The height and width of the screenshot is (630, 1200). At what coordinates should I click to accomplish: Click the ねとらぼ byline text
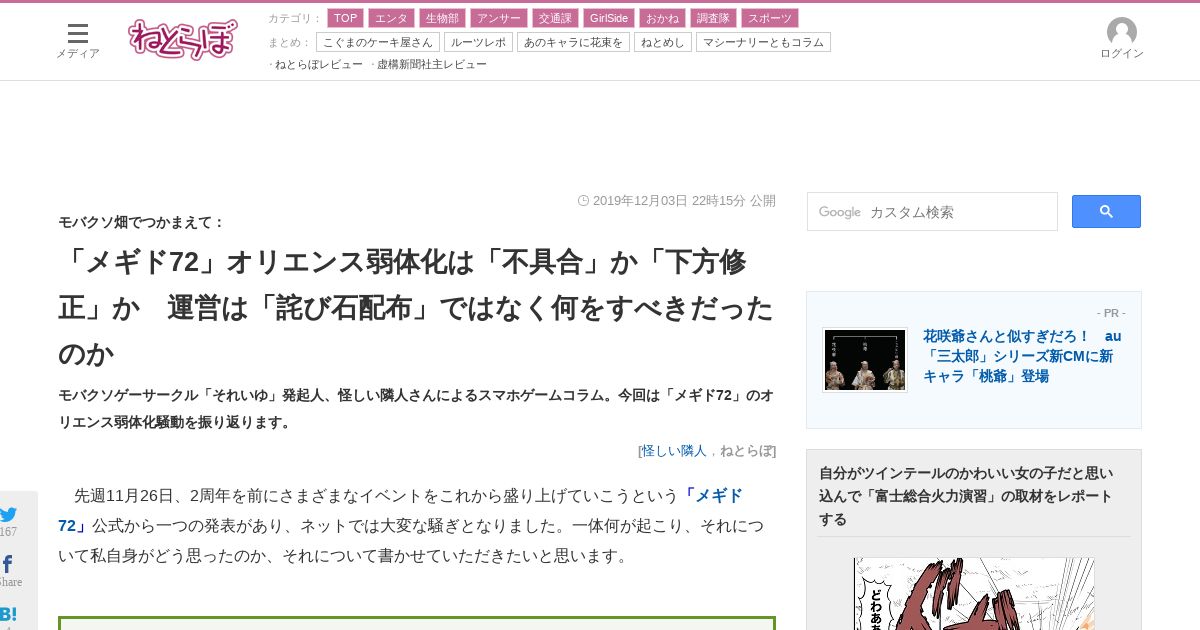(x=746, y=450)
